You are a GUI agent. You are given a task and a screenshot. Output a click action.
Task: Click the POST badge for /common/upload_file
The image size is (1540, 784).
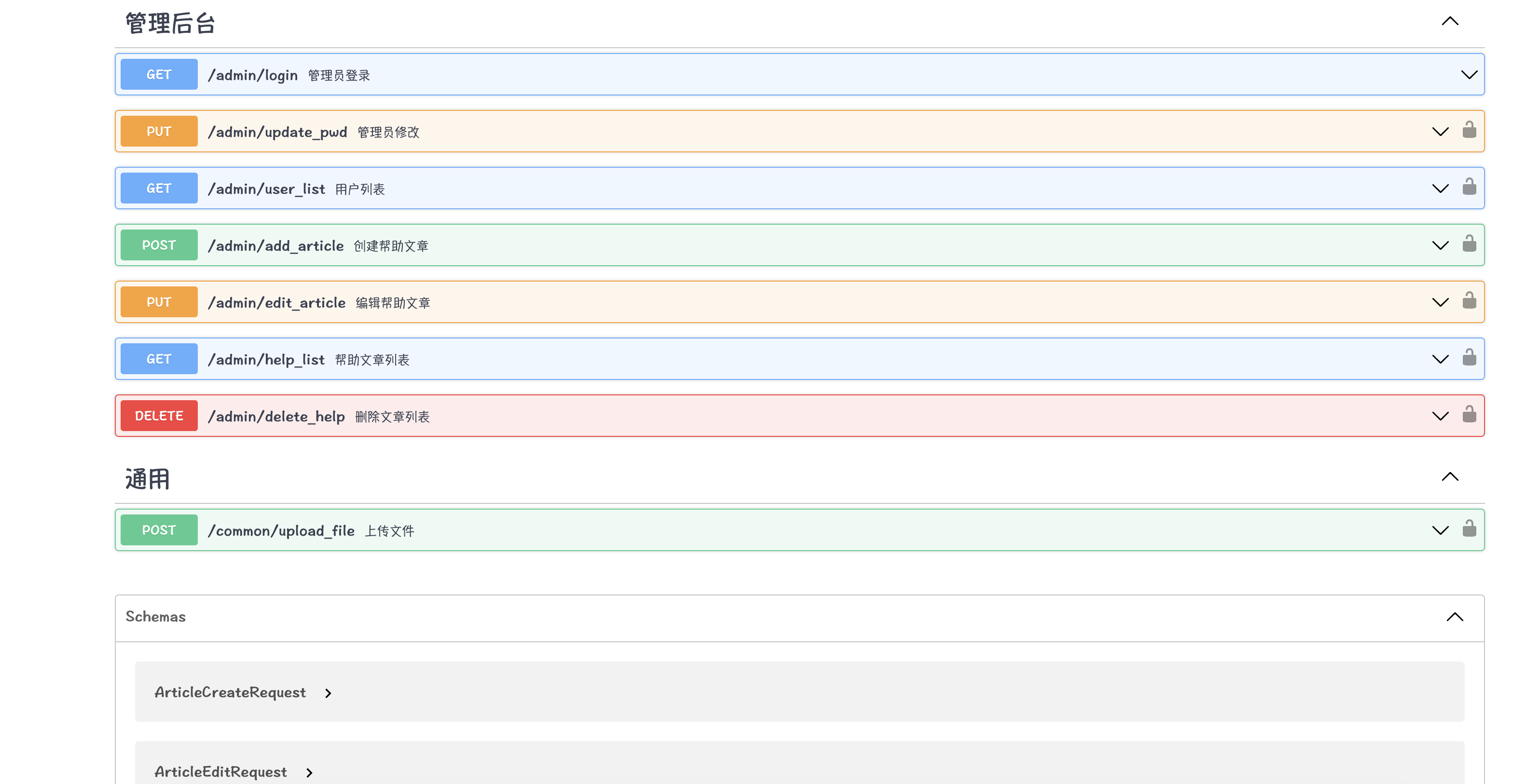tap(159, 529)
